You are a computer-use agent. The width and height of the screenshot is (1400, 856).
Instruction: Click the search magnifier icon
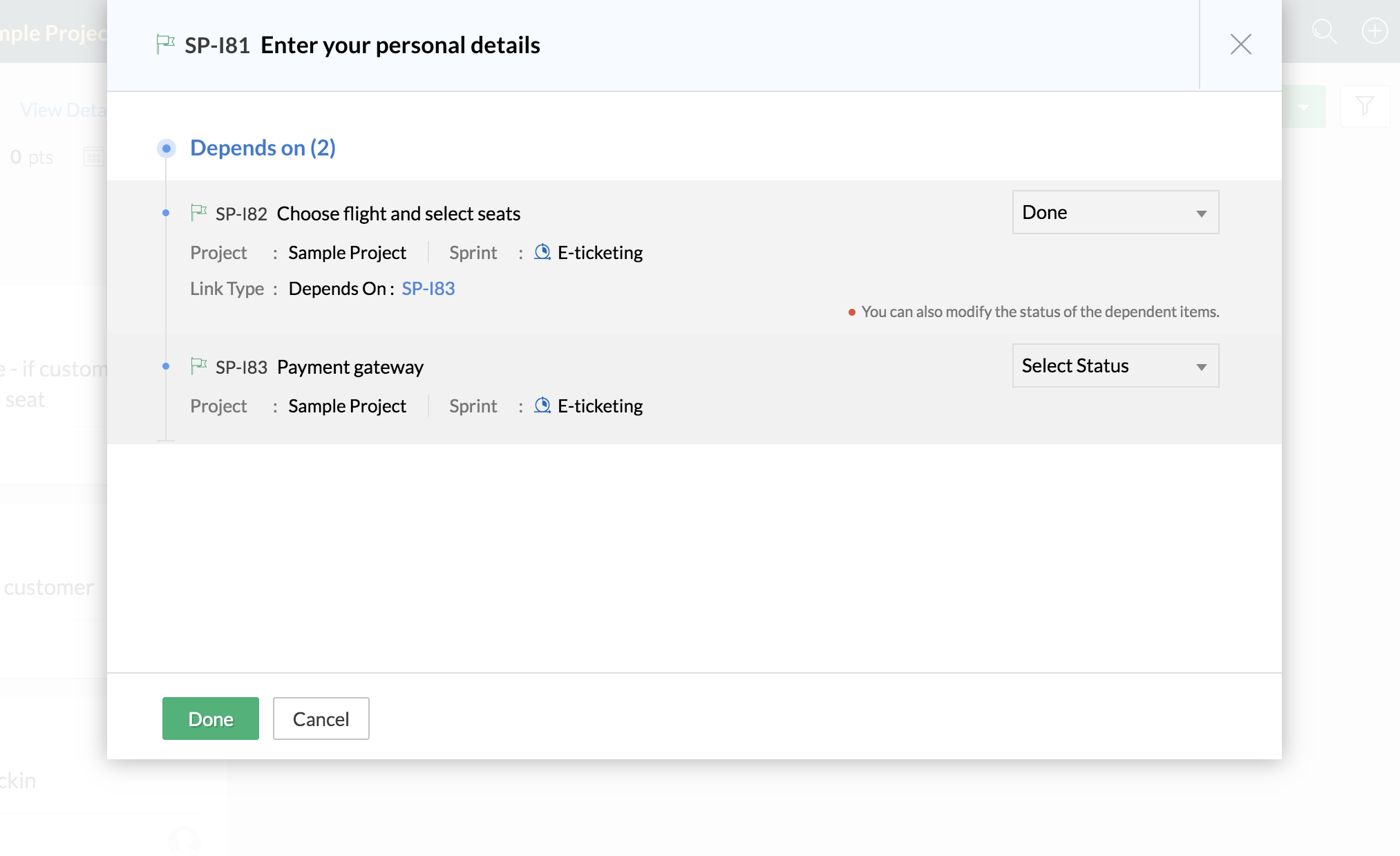pyautogui.click(x=1324, y=31)
